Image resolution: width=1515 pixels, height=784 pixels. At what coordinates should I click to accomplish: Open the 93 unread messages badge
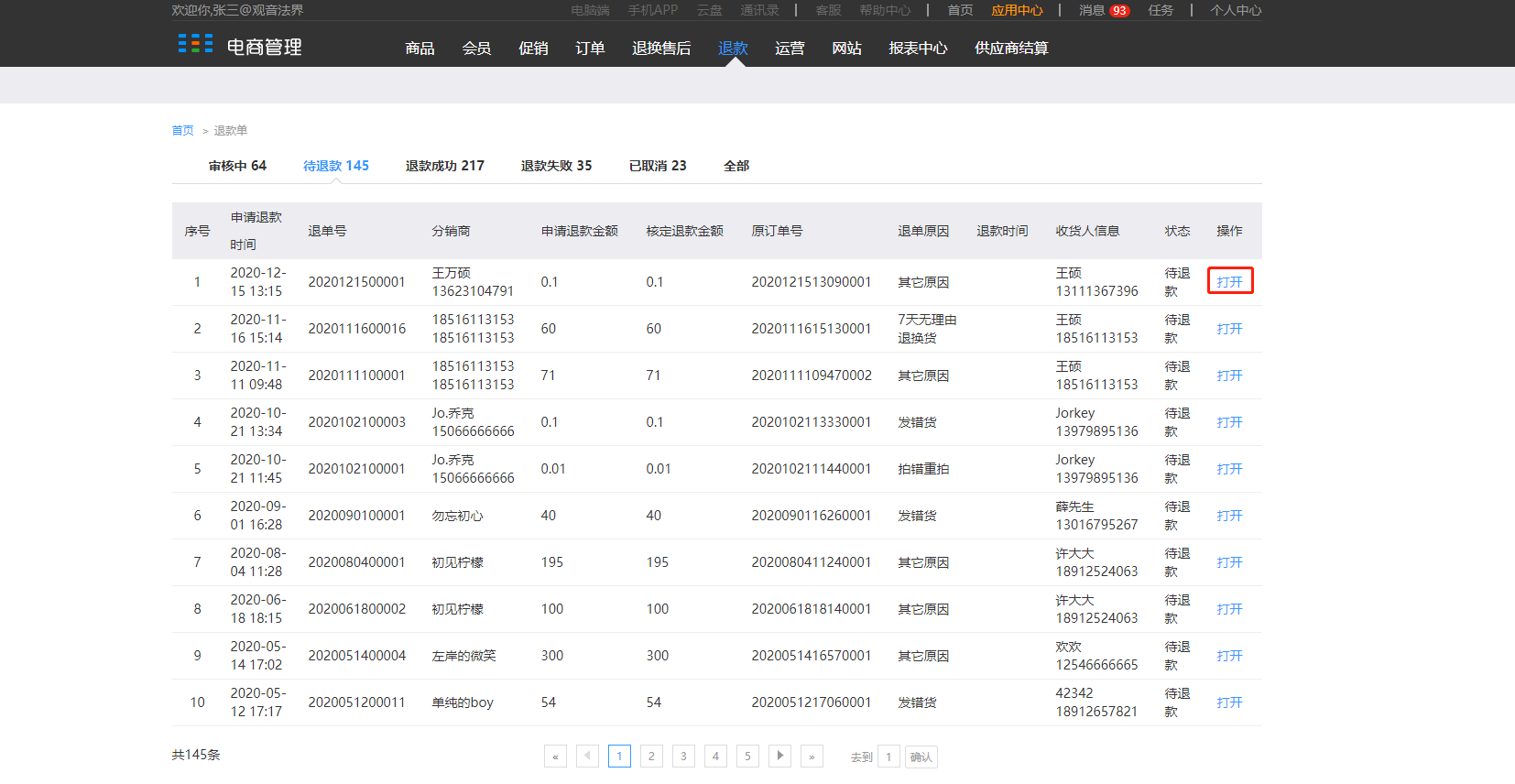pyautogui.click(x=1119, y=11)
